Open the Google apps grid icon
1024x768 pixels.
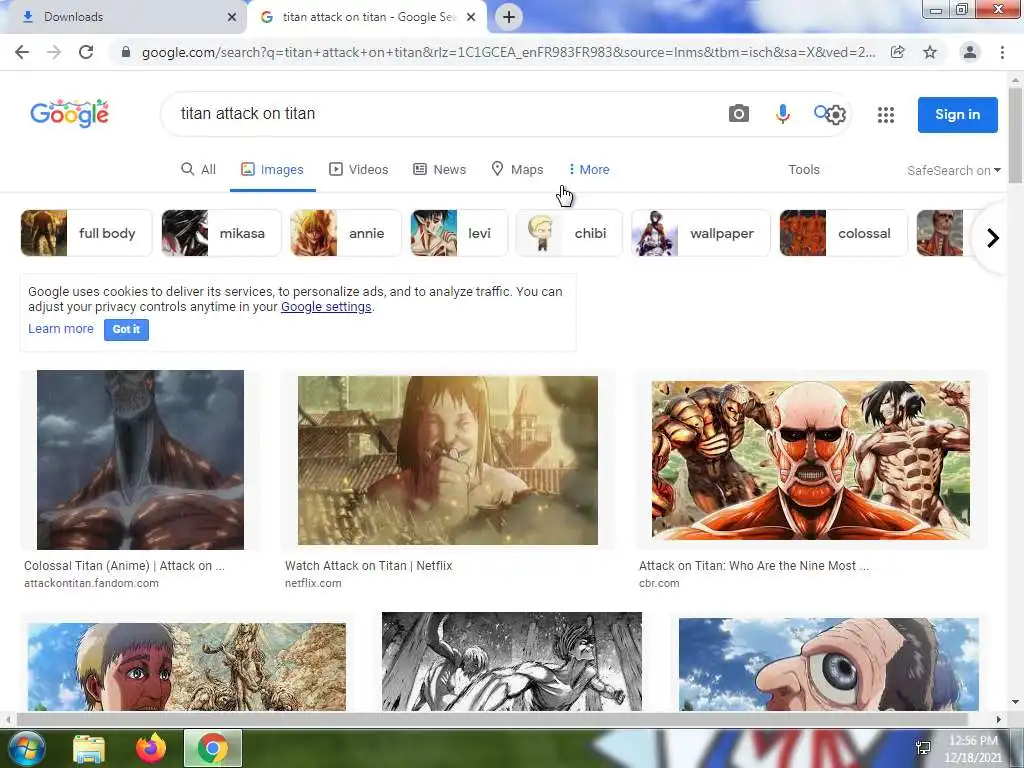(886, 115)
